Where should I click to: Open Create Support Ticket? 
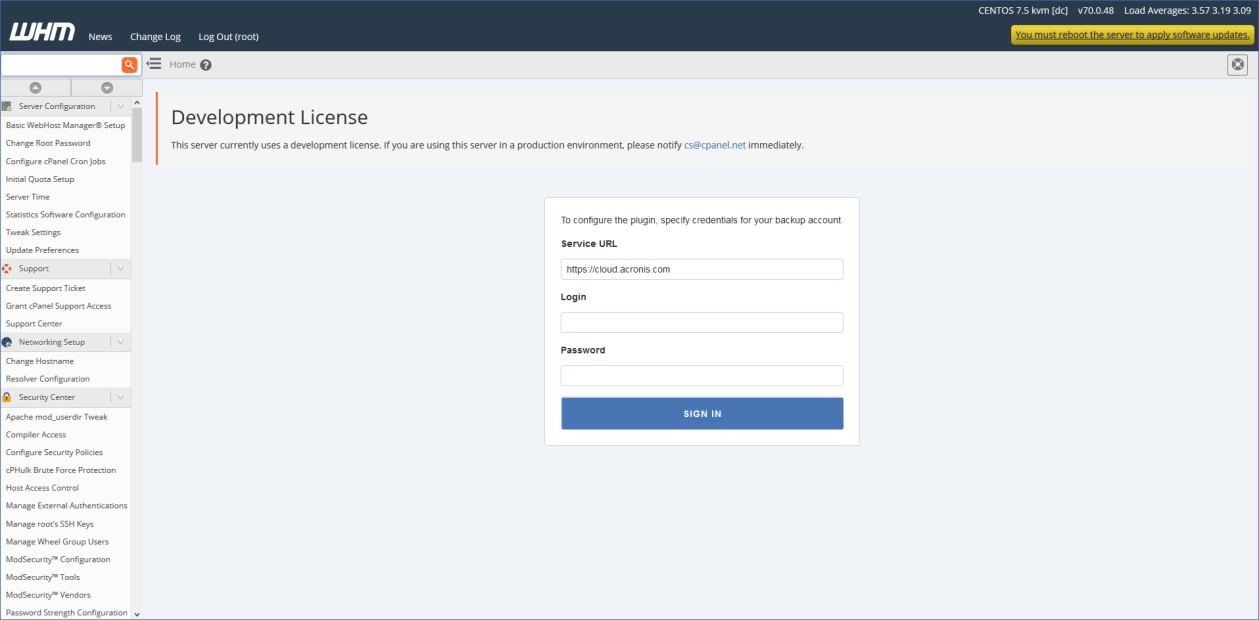(46, 288)
